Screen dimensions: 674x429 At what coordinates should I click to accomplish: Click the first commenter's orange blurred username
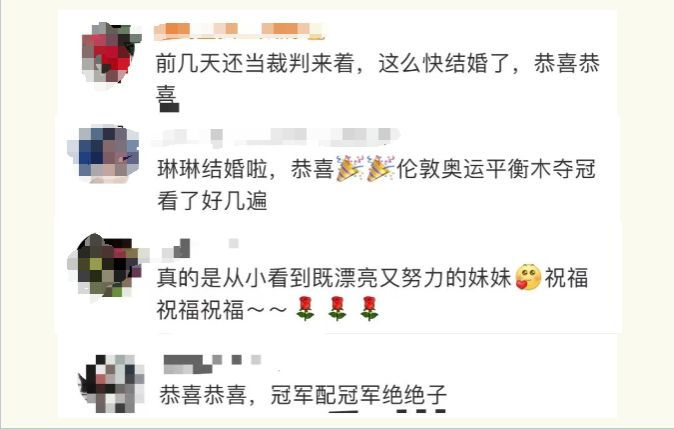tap(239, 31)
